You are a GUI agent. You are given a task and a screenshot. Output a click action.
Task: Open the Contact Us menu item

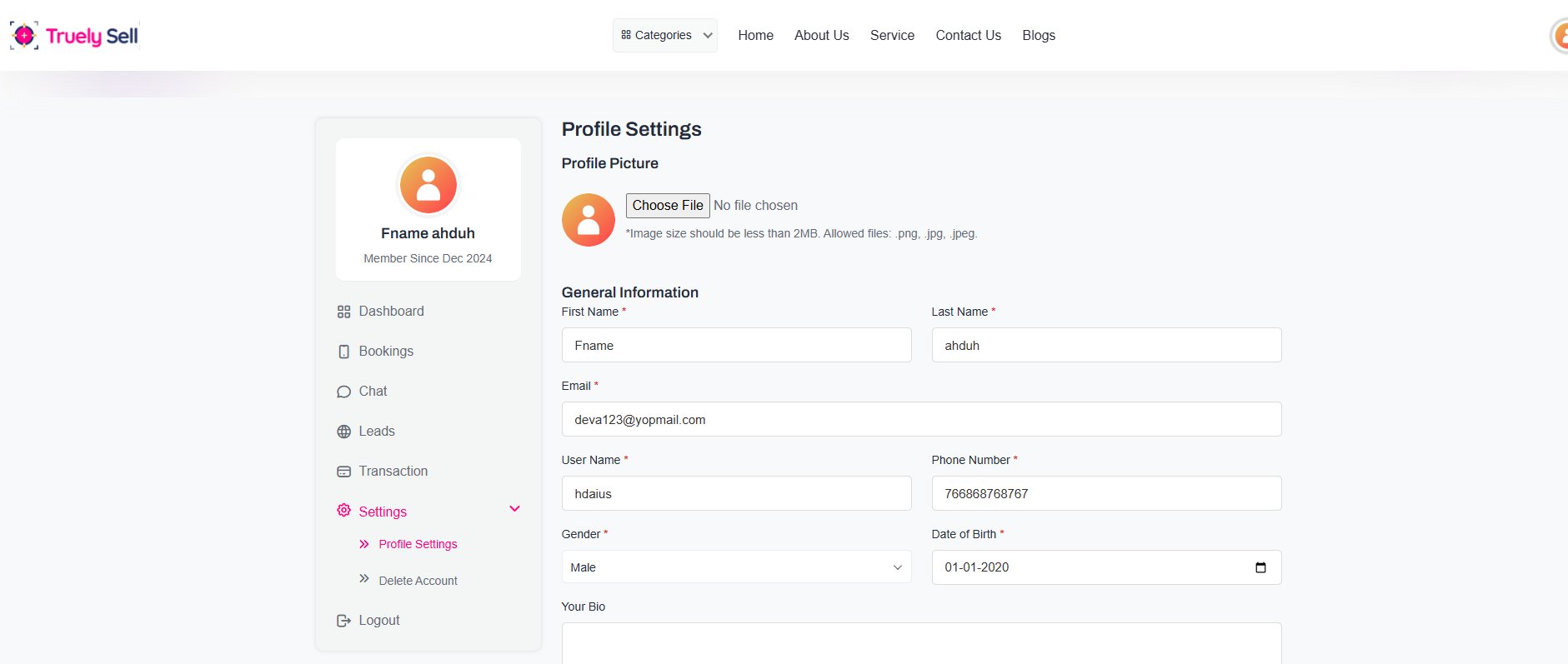[968, 35]
